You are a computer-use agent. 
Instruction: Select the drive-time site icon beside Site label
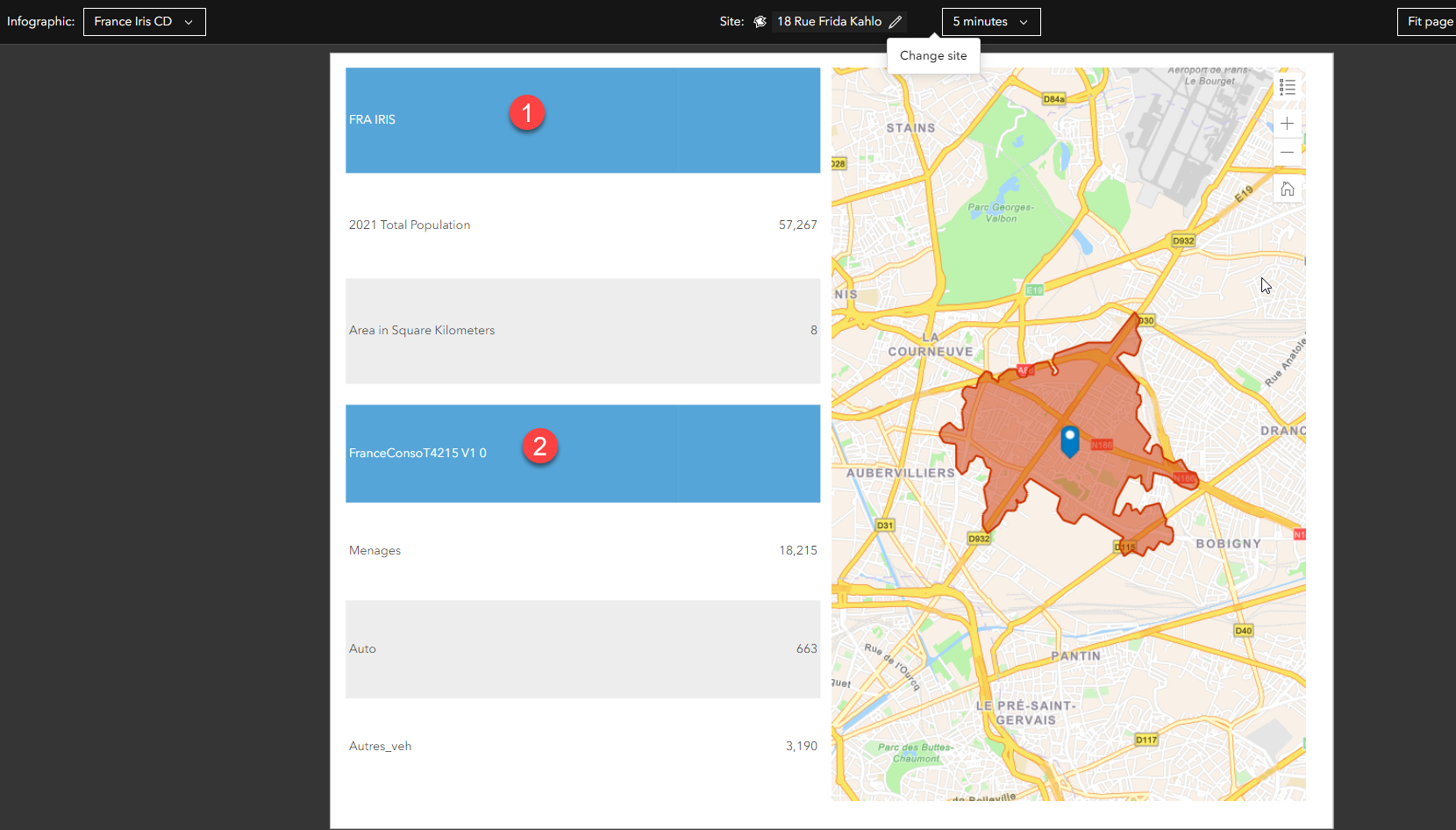pos(760,21)
